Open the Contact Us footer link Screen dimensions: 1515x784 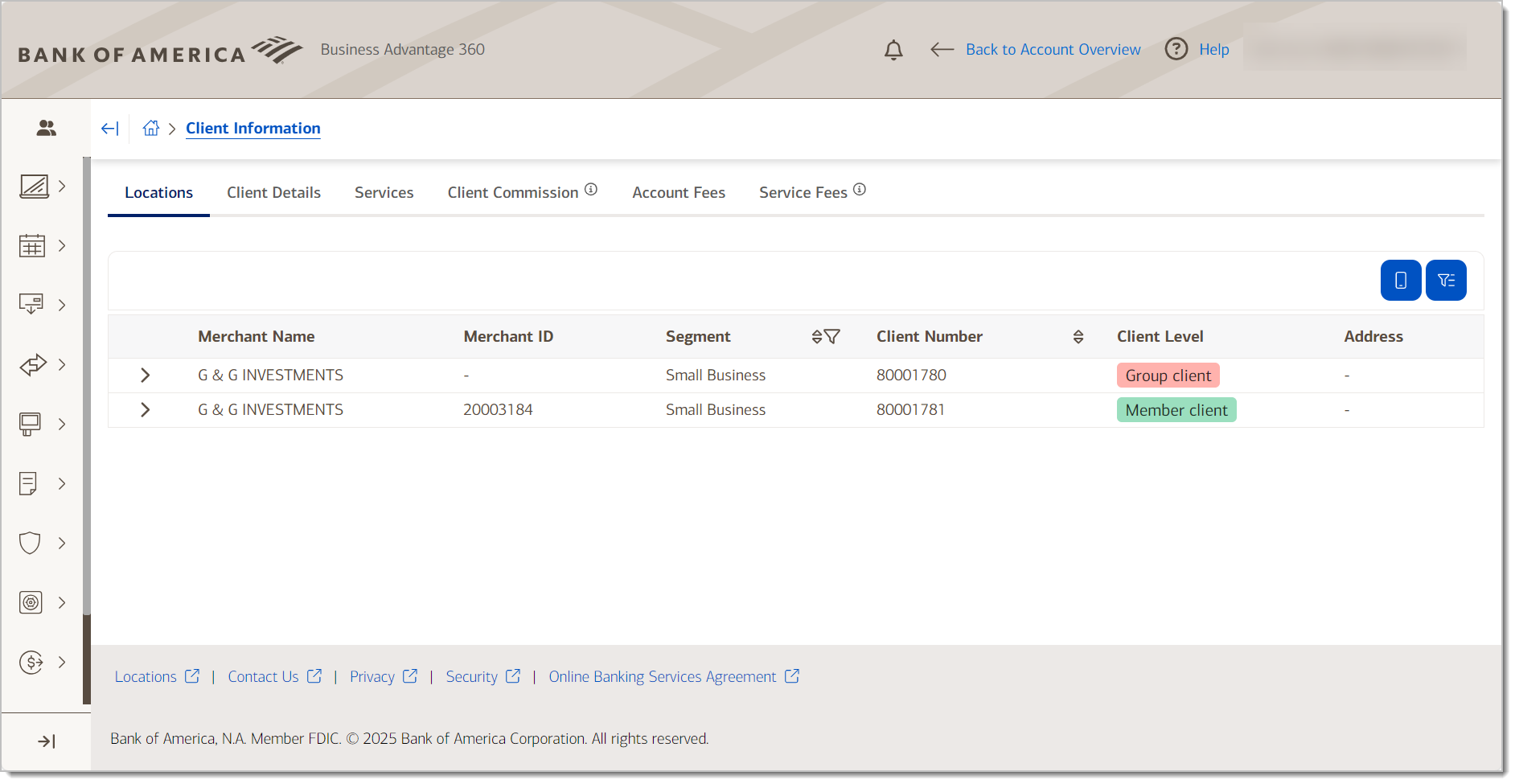263,677
